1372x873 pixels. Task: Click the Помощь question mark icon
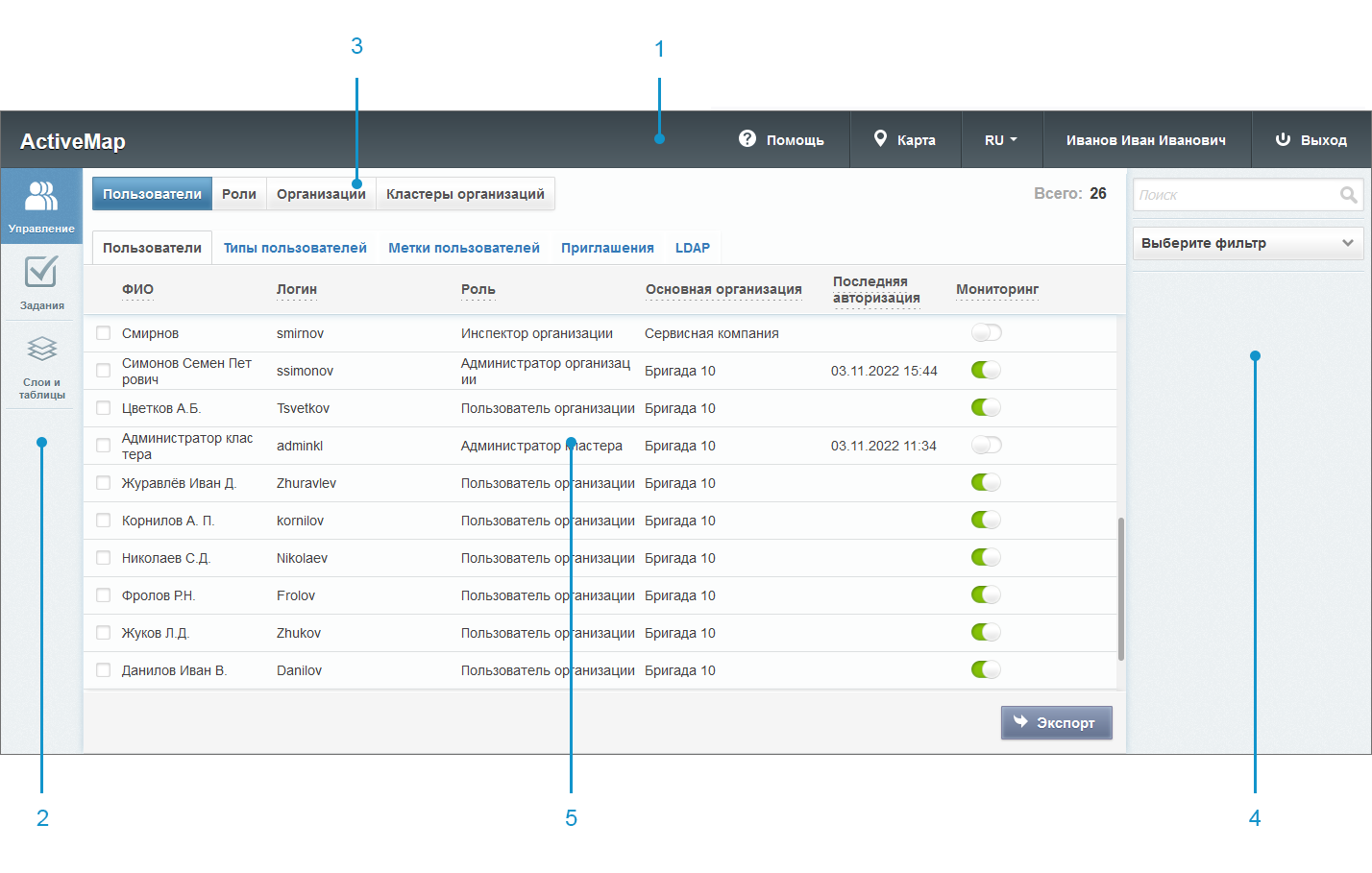point(747,139)
